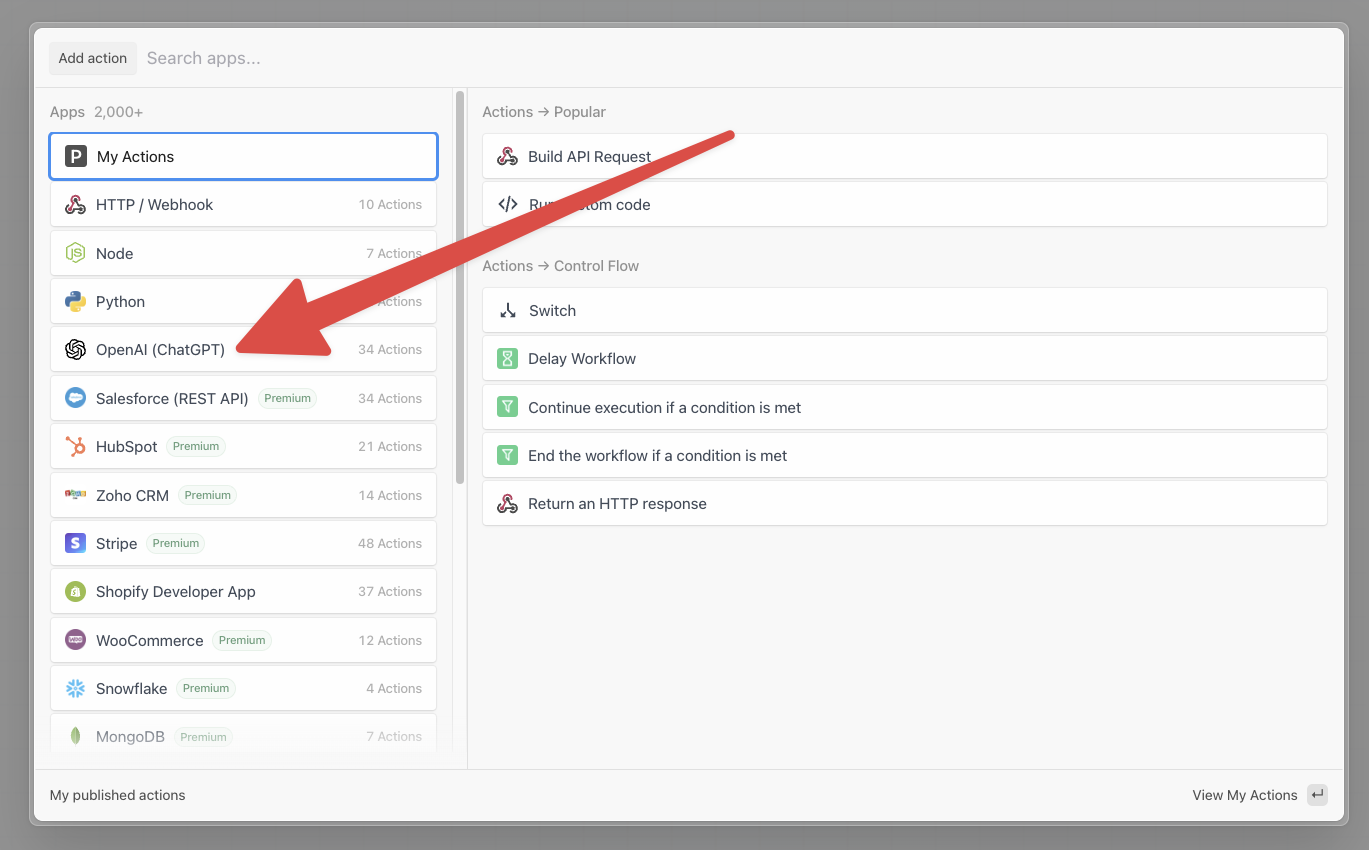1369x850 pixels.
Task: Click the HubSpot sprocket icon
Action: pos(75,447)
